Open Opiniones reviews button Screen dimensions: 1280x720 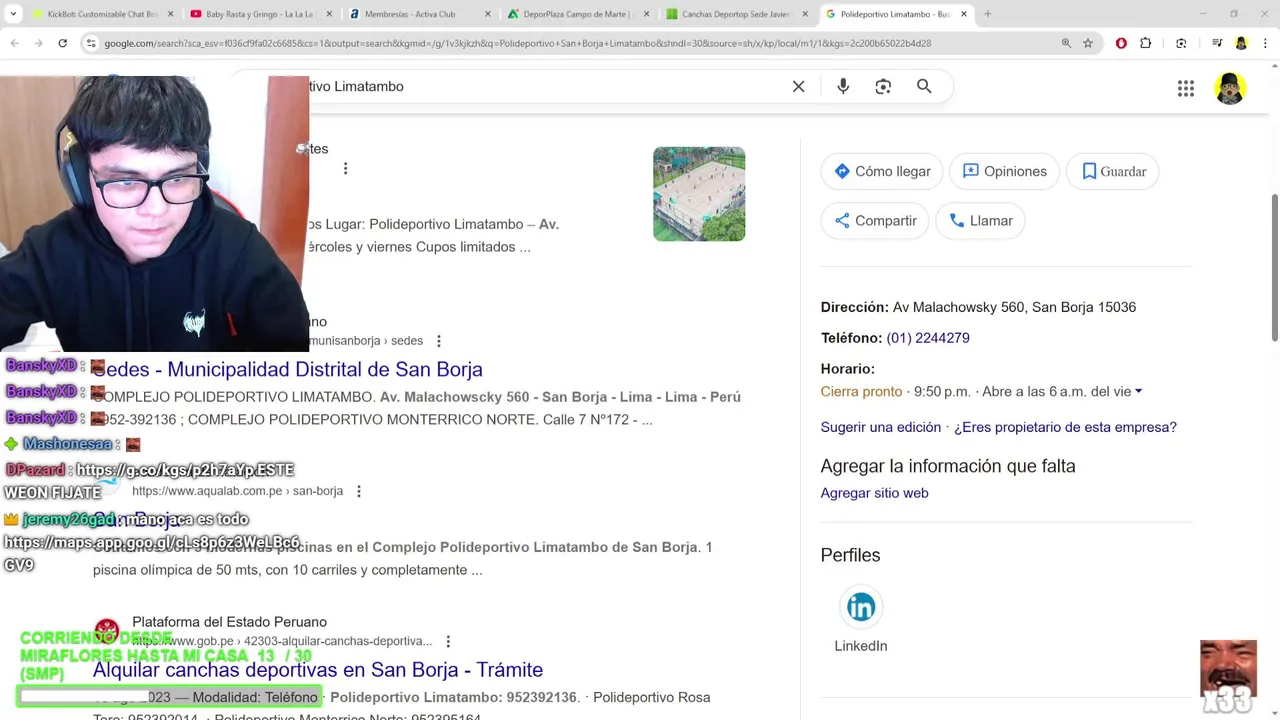tap(1004, 171)
